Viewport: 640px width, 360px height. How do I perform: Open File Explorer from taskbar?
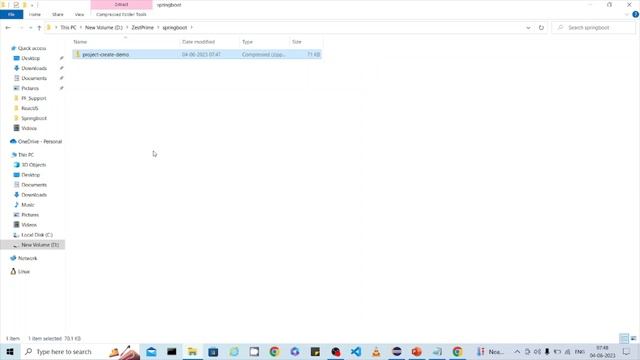192,352
